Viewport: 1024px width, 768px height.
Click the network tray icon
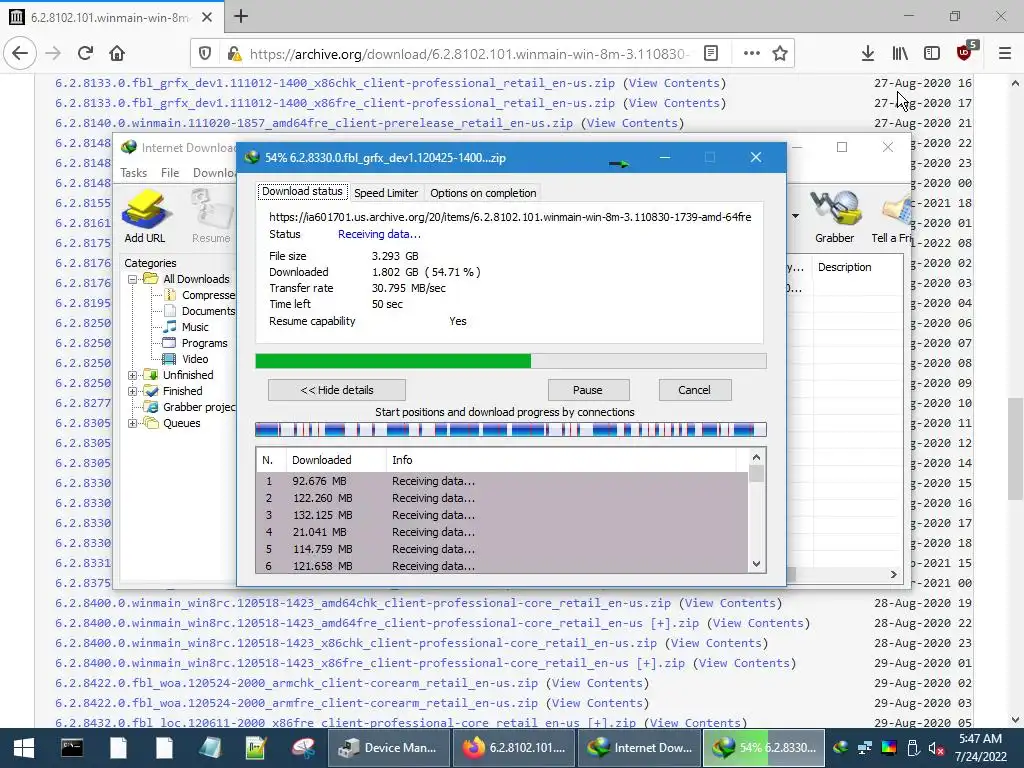tap(865, 748)
